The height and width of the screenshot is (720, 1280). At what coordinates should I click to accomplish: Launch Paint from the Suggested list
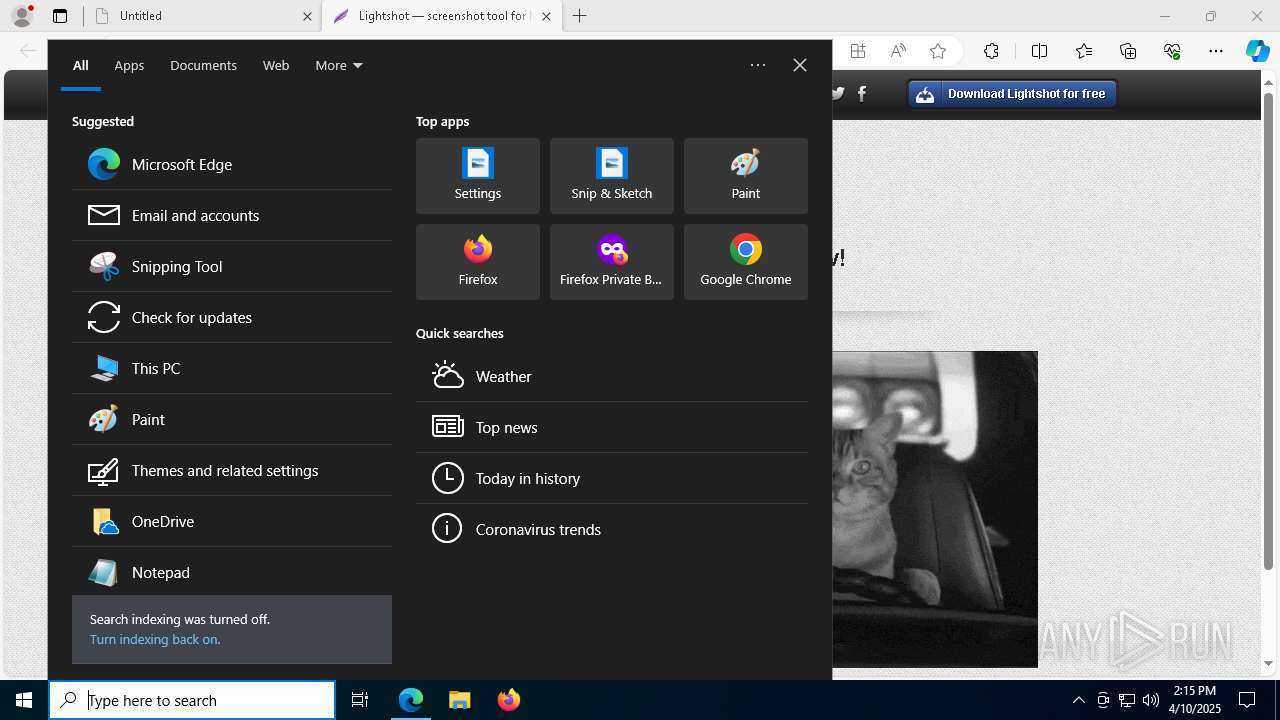[x=232, y=419]
